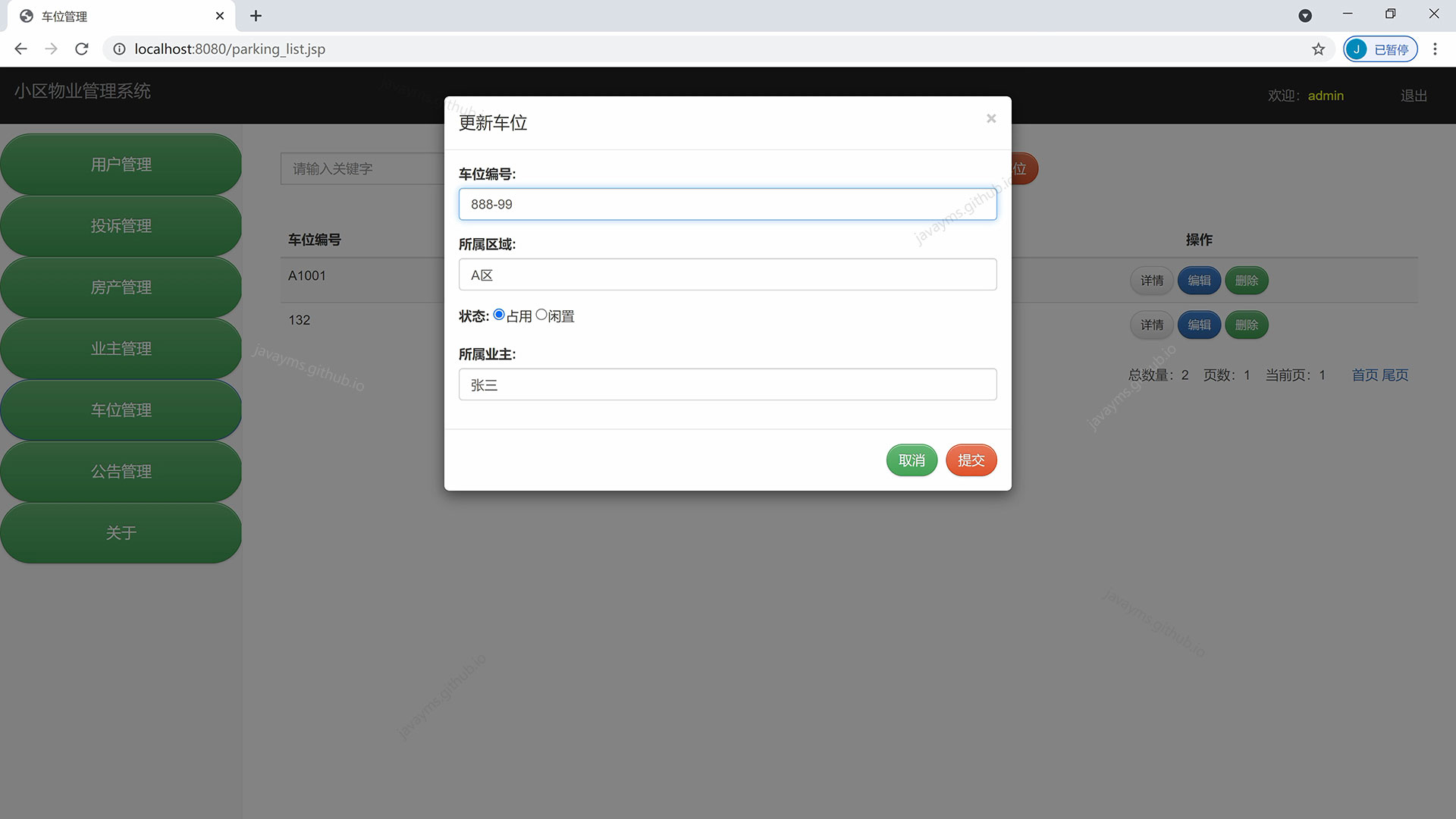The image size is (1456, 819).
Task: Close the 更新车位 dialog with the X
Action: click(x=991, y=118)
